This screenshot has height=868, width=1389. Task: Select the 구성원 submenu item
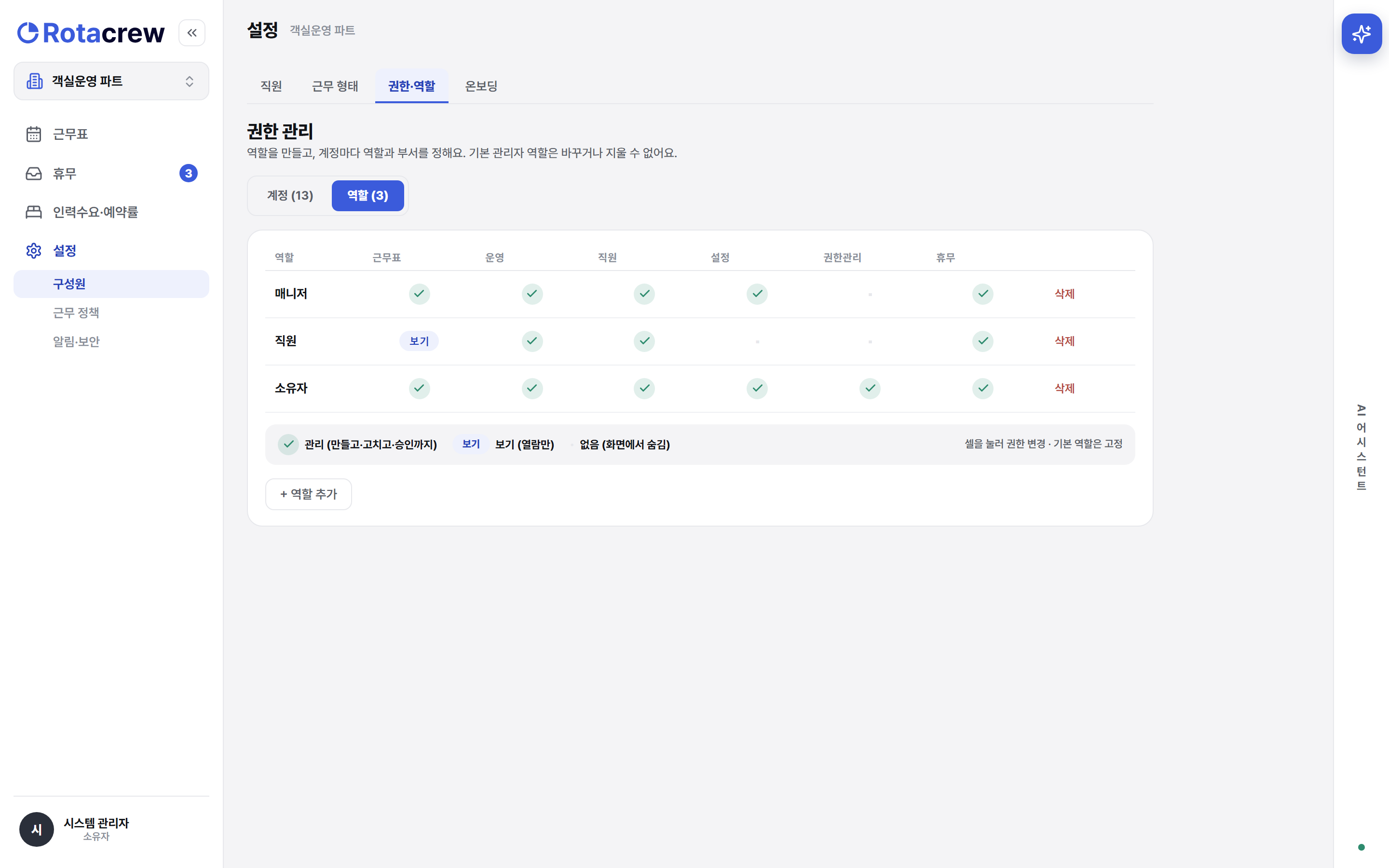click(x=111, y=284)
